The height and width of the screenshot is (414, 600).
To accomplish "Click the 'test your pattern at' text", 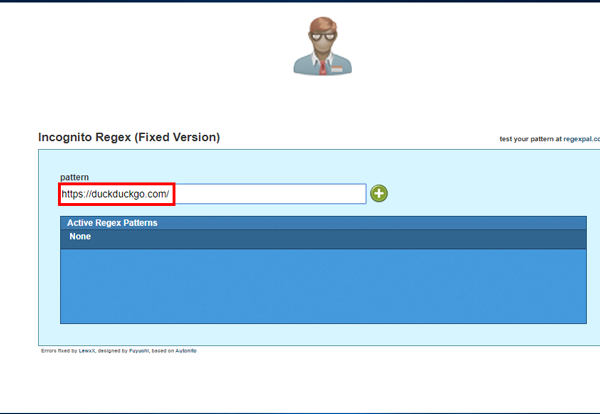I will pos(532,139).
